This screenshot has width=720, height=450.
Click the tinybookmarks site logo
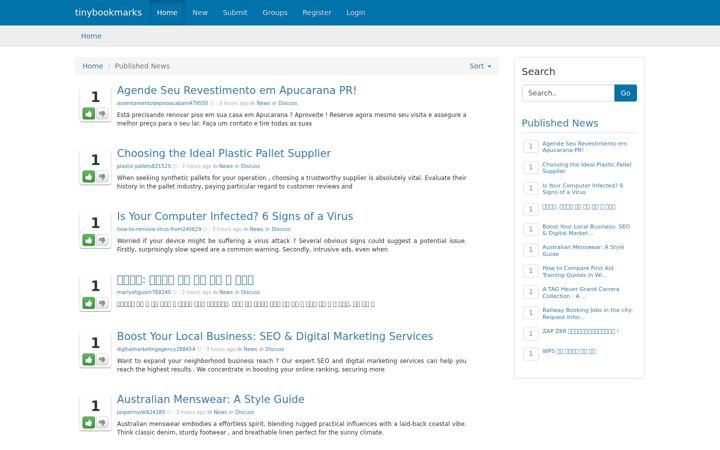click(x=108, y=12)
